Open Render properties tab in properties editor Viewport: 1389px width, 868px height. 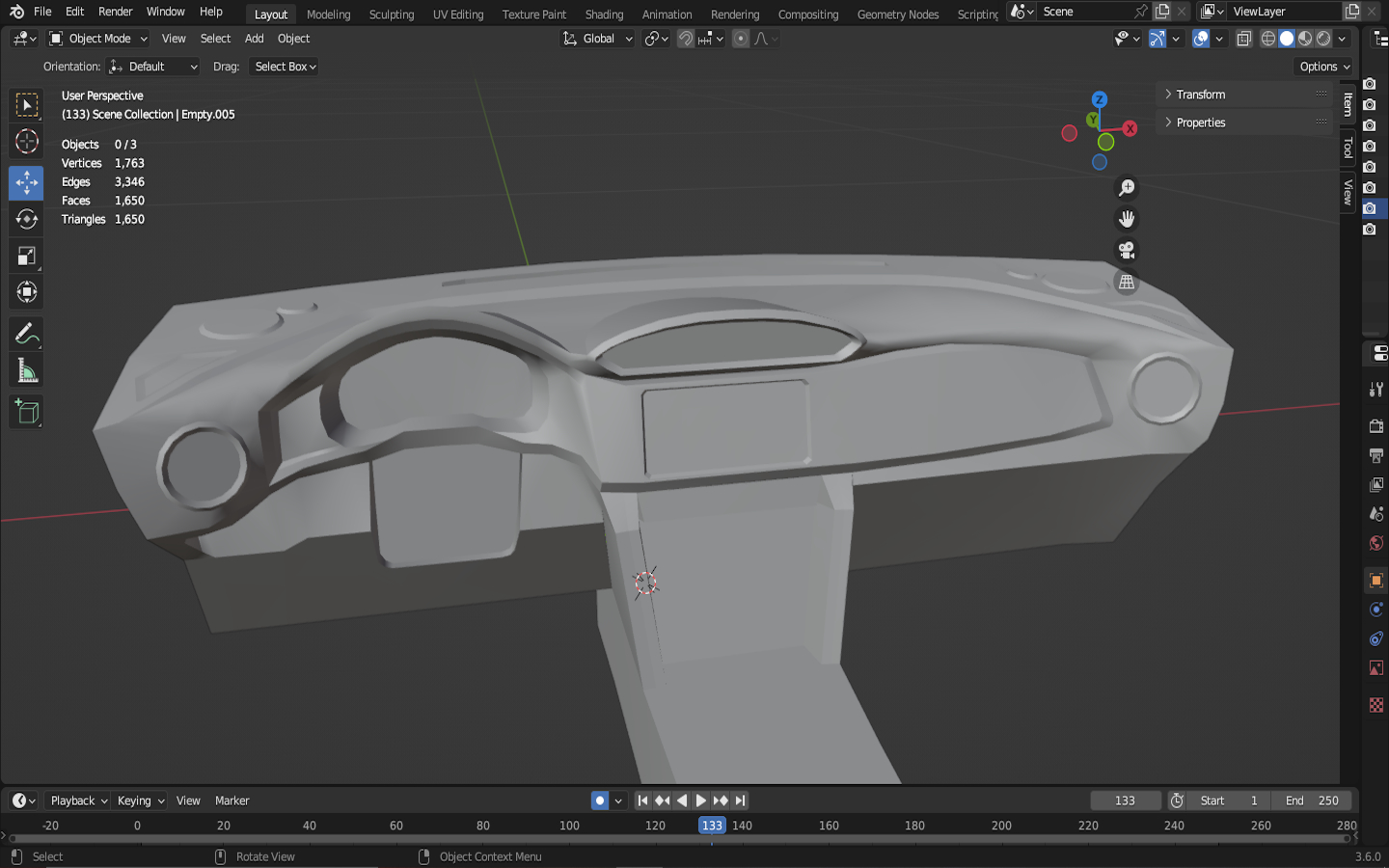coord(1376,425)
